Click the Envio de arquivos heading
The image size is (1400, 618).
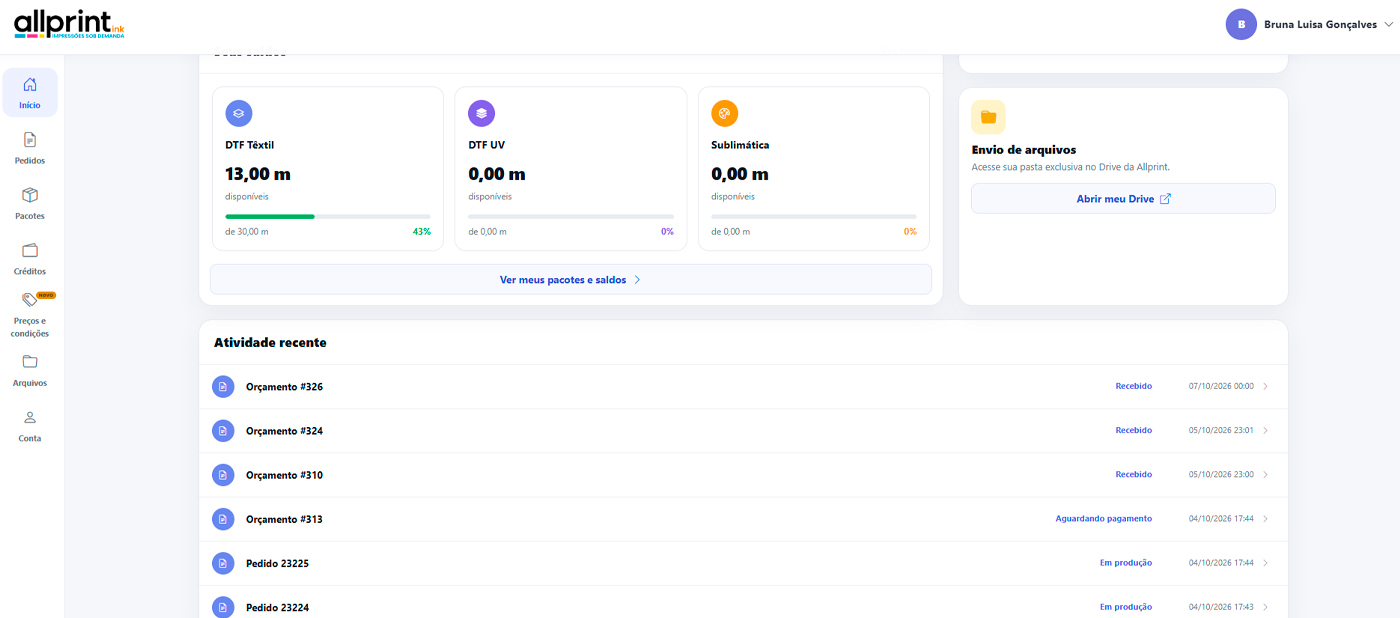(x=1024, y=150)
